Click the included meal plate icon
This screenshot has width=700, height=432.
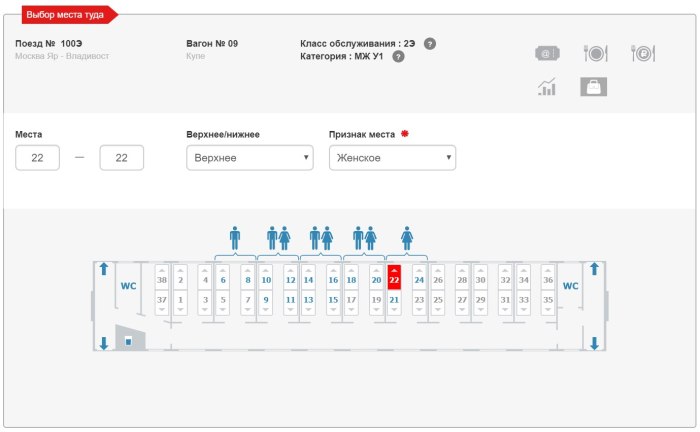point(596,54)
